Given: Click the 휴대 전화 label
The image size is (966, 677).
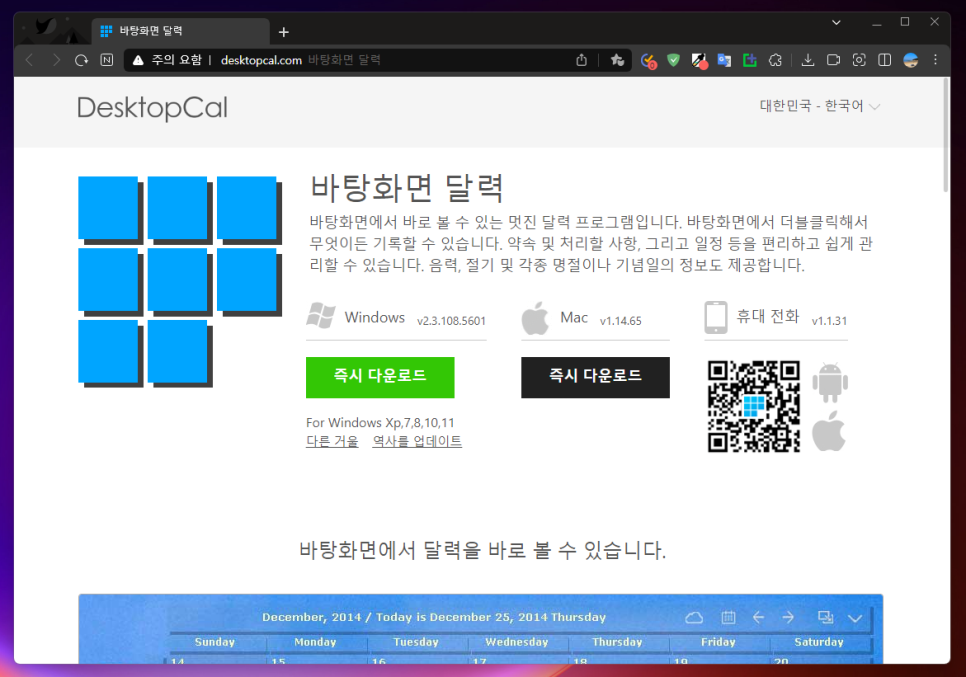Looking at the screenshot, I should [768, 316].
